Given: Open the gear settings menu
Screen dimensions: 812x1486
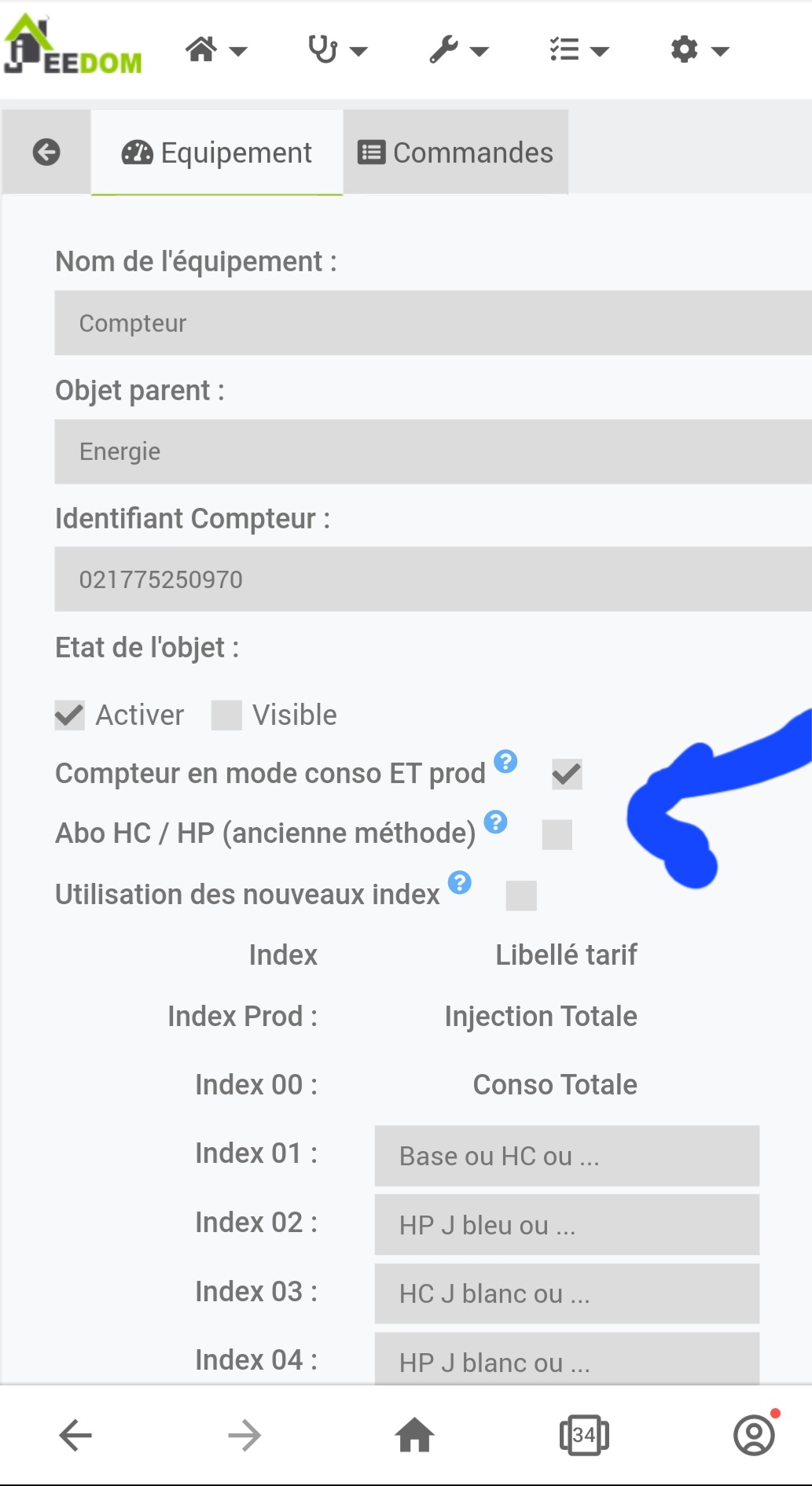Looking at the screenshot, I should click(700, 50).
